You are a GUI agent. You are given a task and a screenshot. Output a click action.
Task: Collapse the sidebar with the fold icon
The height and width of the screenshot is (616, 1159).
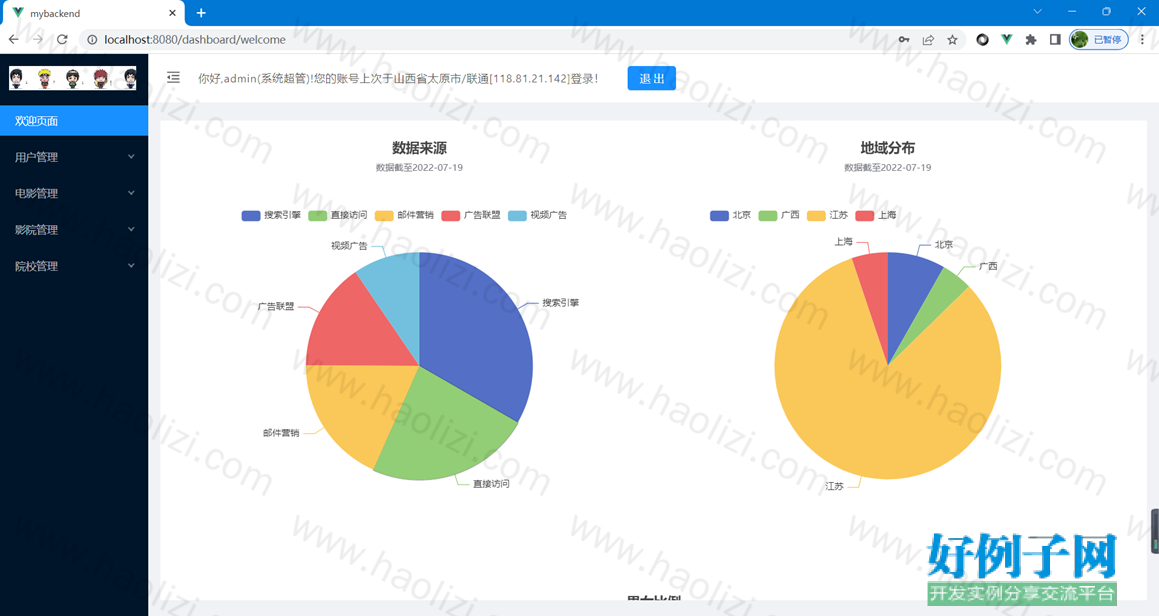[173, 78]
